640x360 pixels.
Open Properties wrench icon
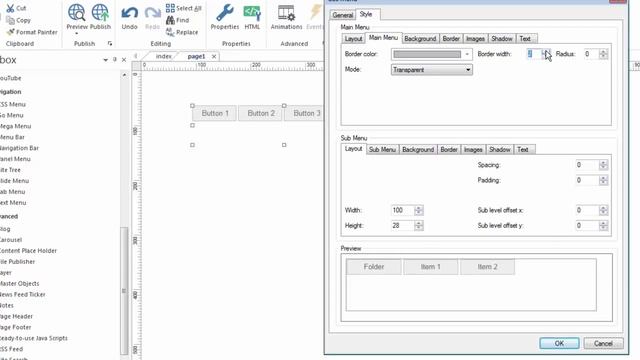coord(224,12)
